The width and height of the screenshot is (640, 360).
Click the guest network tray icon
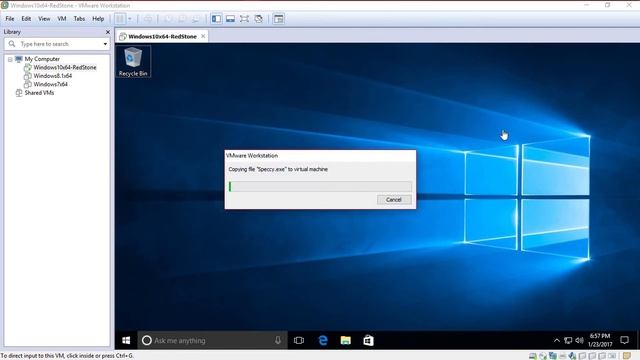(568, 340)
